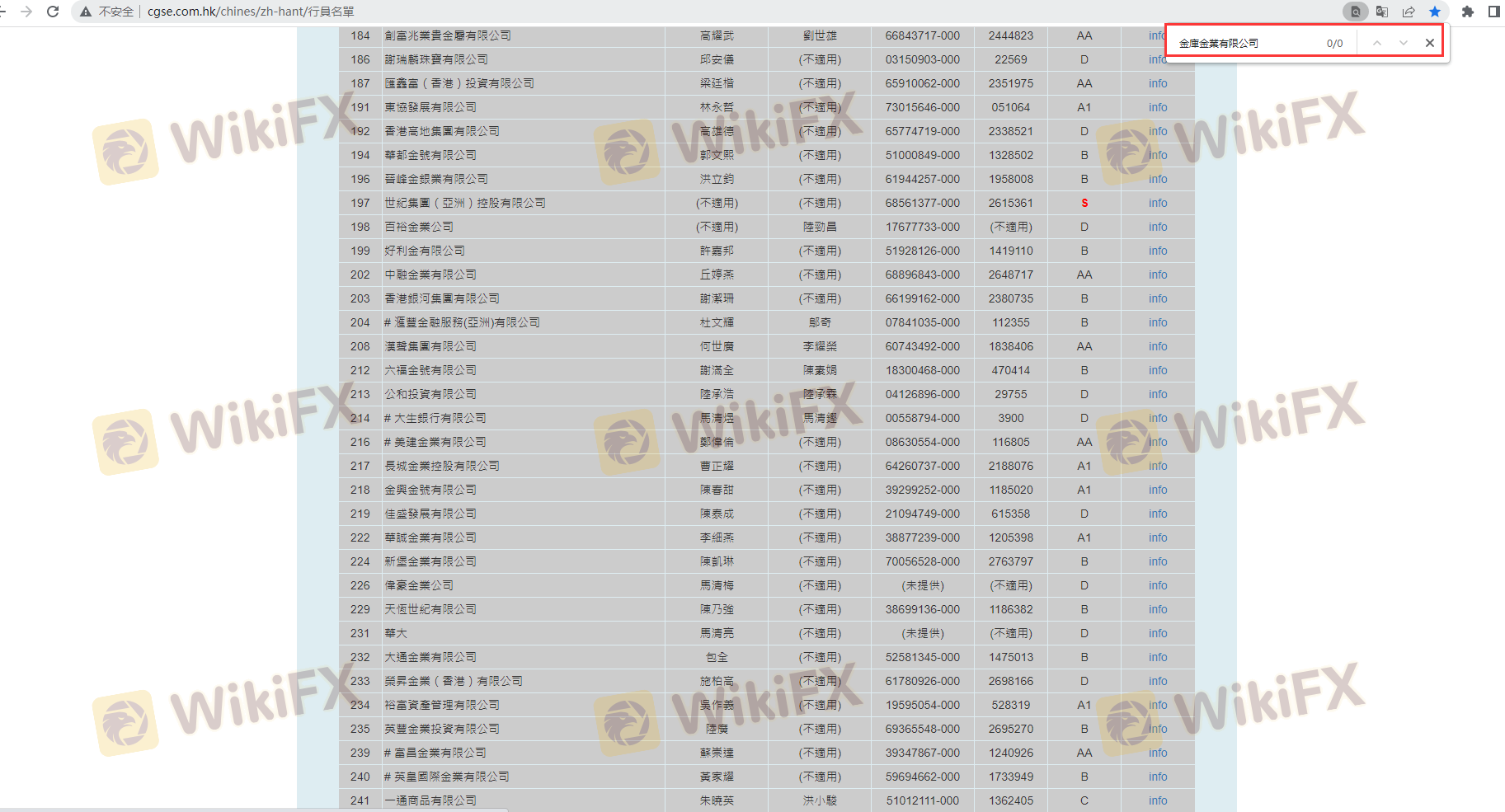Viewport: 1505px width, 812px height.
Task: Select registration number 73015646-000
Action: 923,107
